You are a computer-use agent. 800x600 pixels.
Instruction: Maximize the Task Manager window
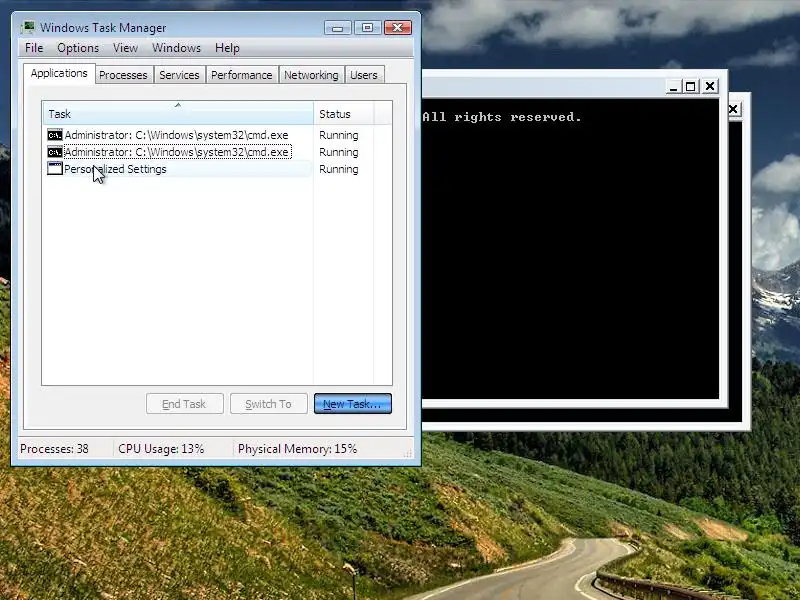tap(367, 28)
